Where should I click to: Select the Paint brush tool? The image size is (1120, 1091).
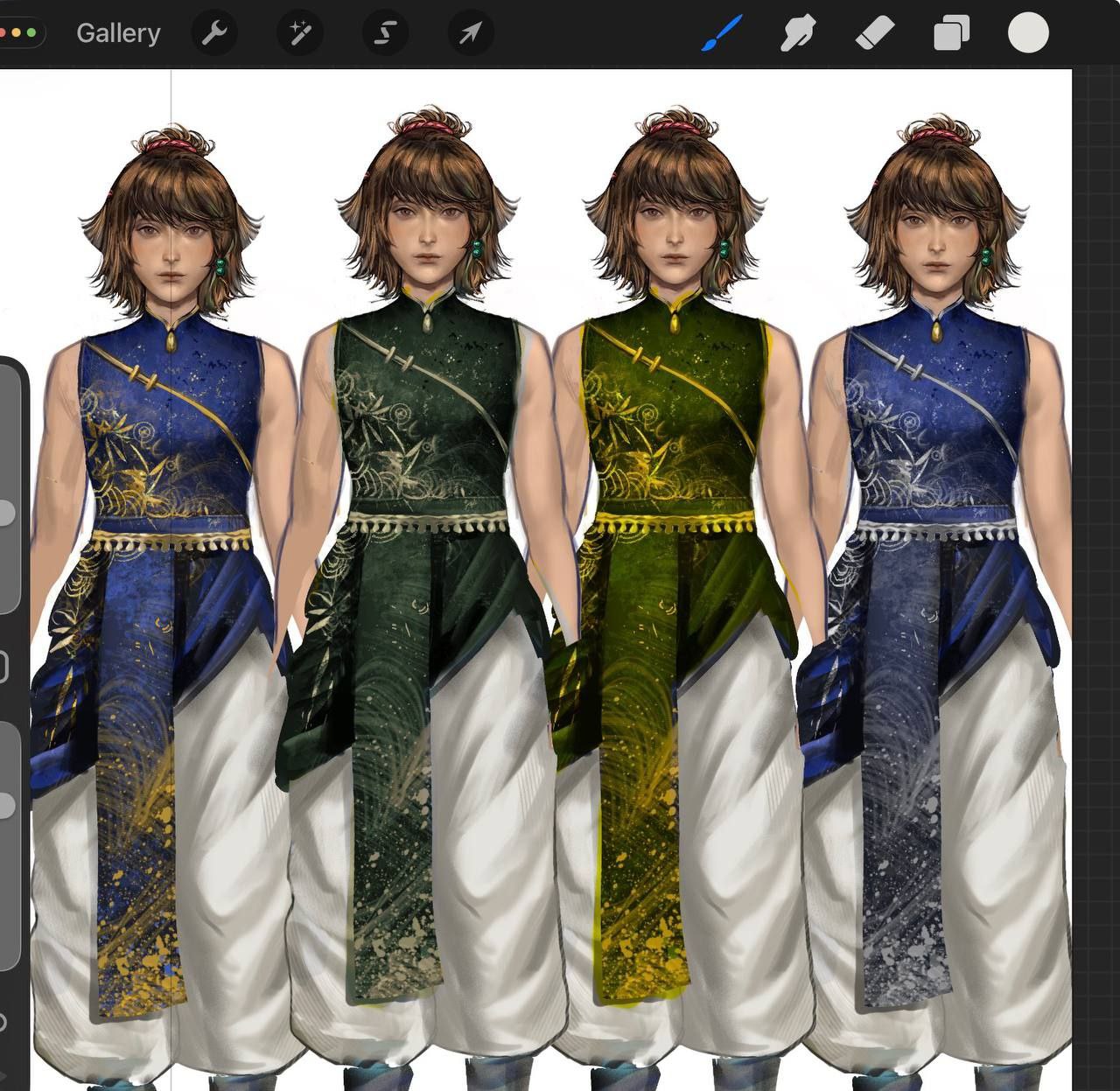click(722, 33)
